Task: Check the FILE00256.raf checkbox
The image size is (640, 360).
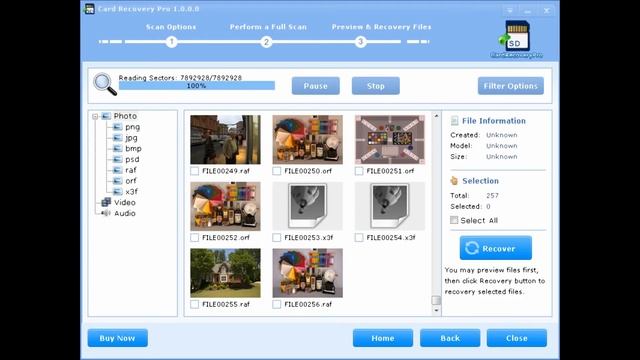Action: pyautogui.click(x=277, y=304)
